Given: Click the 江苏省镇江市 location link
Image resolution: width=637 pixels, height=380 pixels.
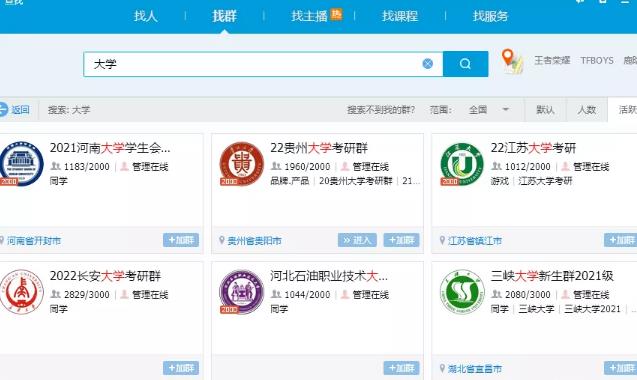Looking at the screenshot, I should (475, 241).
